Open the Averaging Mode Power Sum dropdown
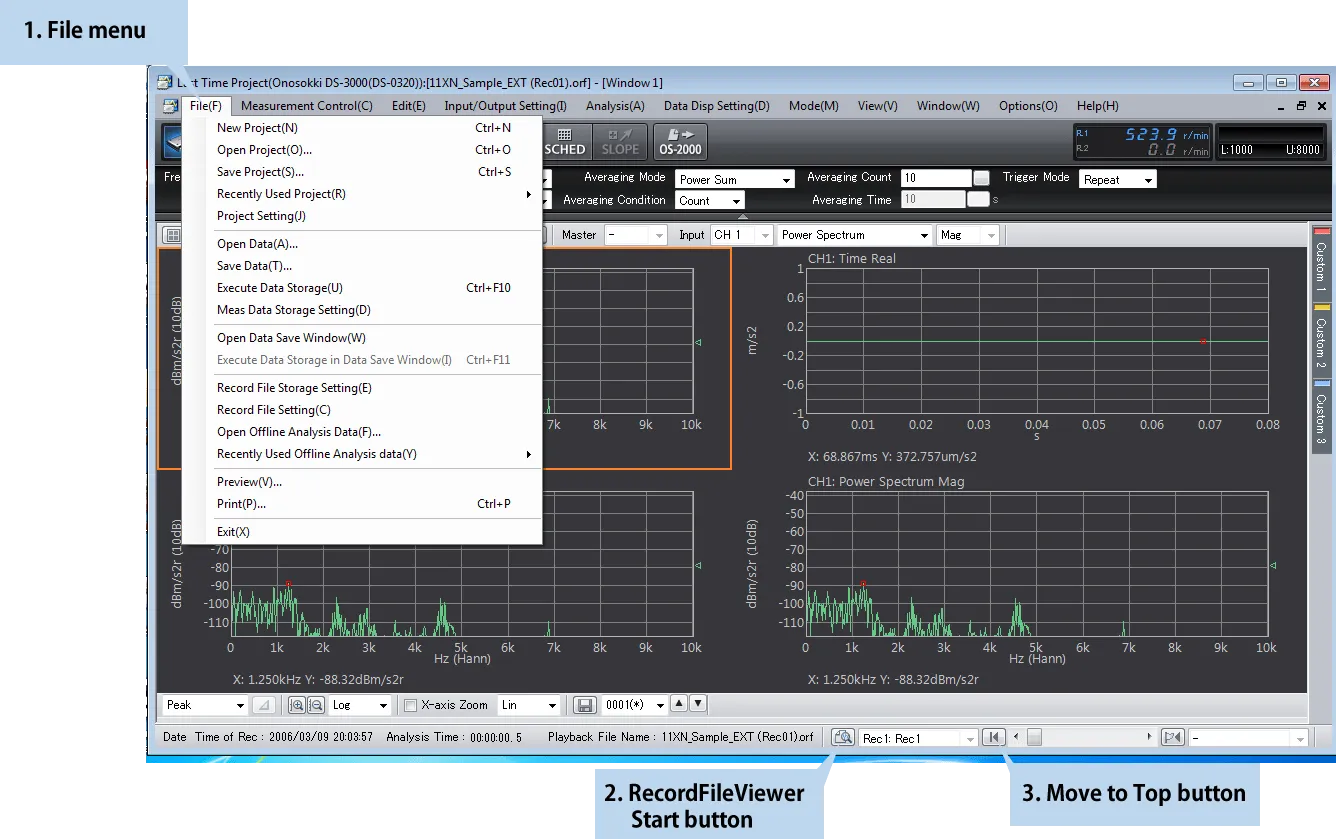The height and width of the screenshot is (839, 1336). coord(735,180)
